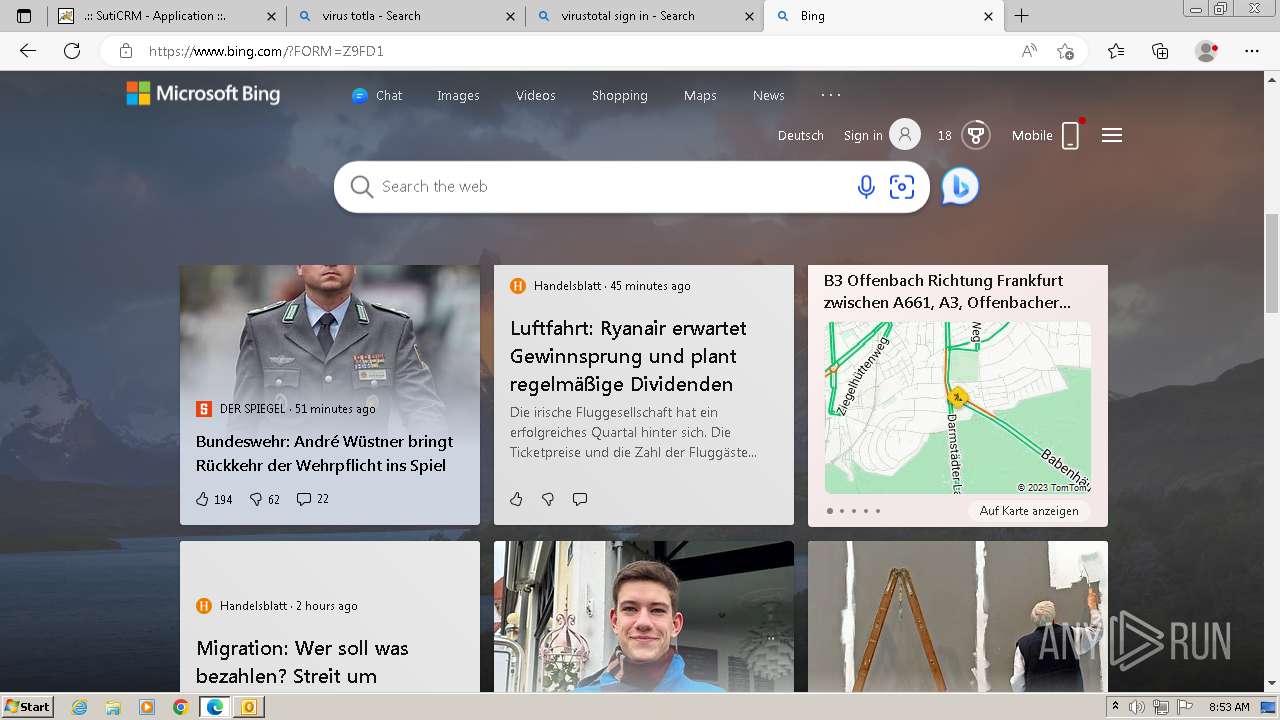Click the Mobile phone icon
Image resolution: width=1280 pixels, height=720 pixels.
1071,135
